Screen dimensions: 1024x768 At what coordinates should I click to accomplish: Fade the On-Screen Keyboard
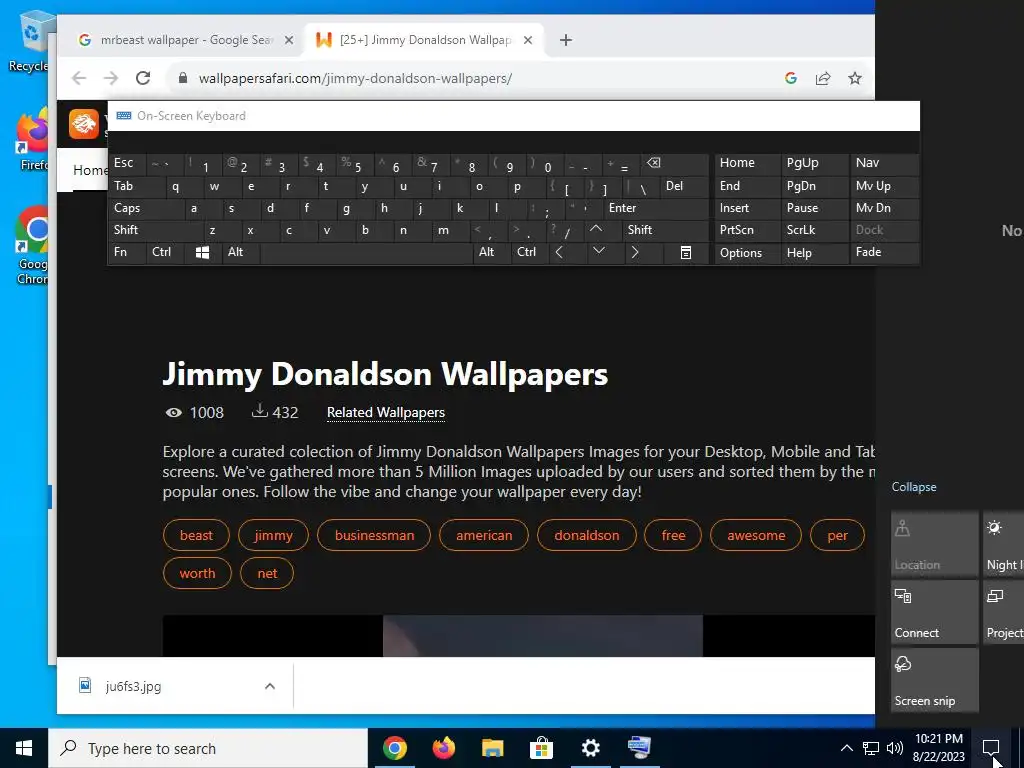tap(884, 252)
